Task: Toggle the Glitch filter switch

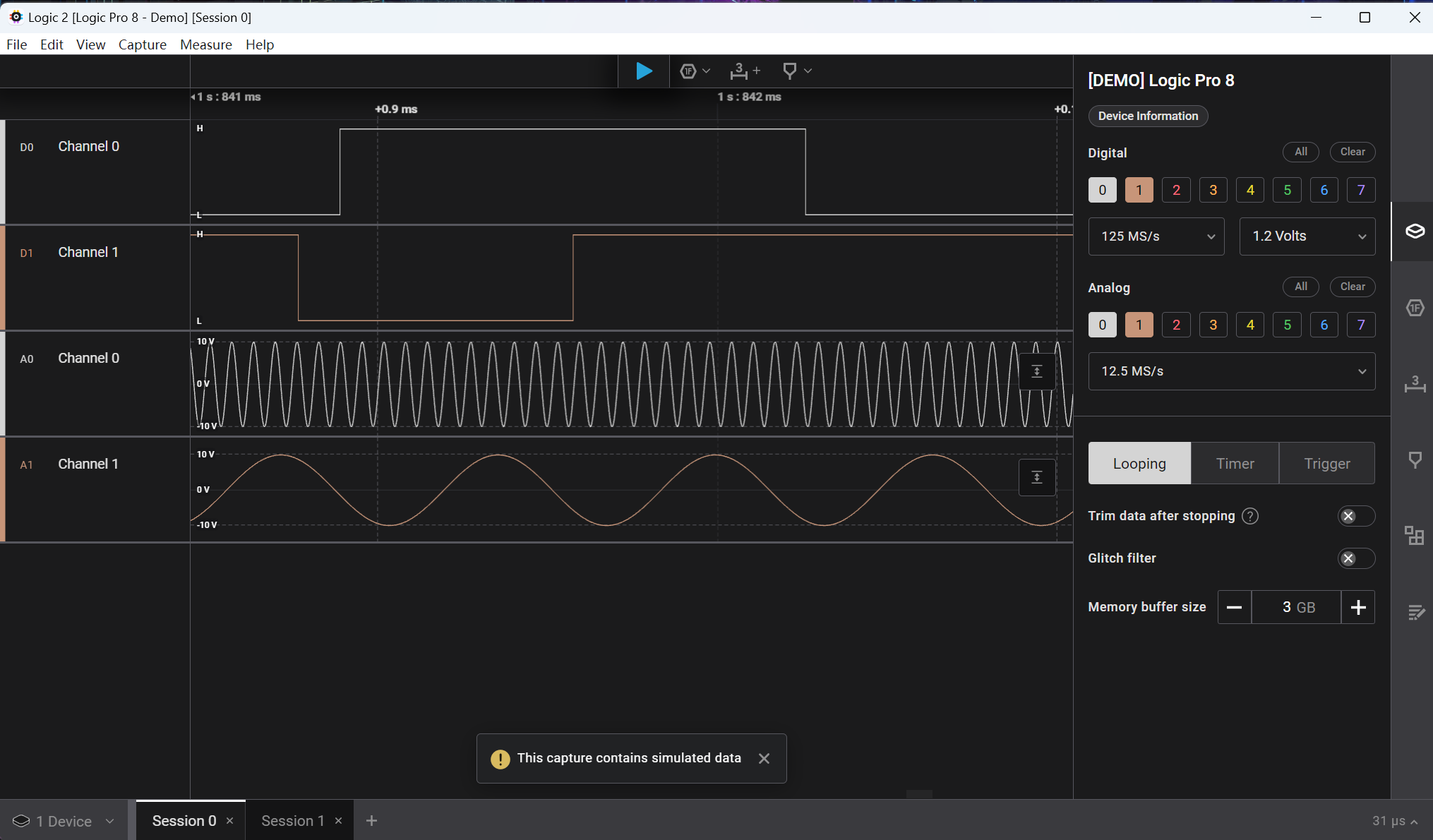Action: [x=1356, y=558]
